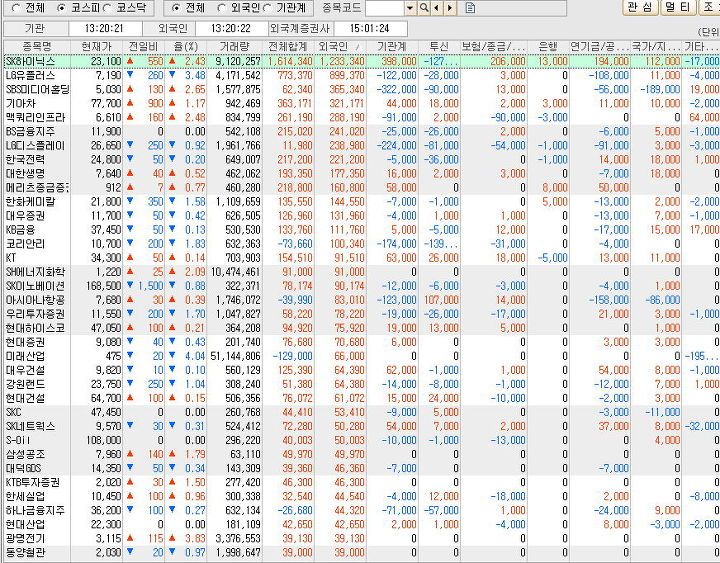Select the 아시아나항공 row
Screen dimensions: 720x563
362,300
